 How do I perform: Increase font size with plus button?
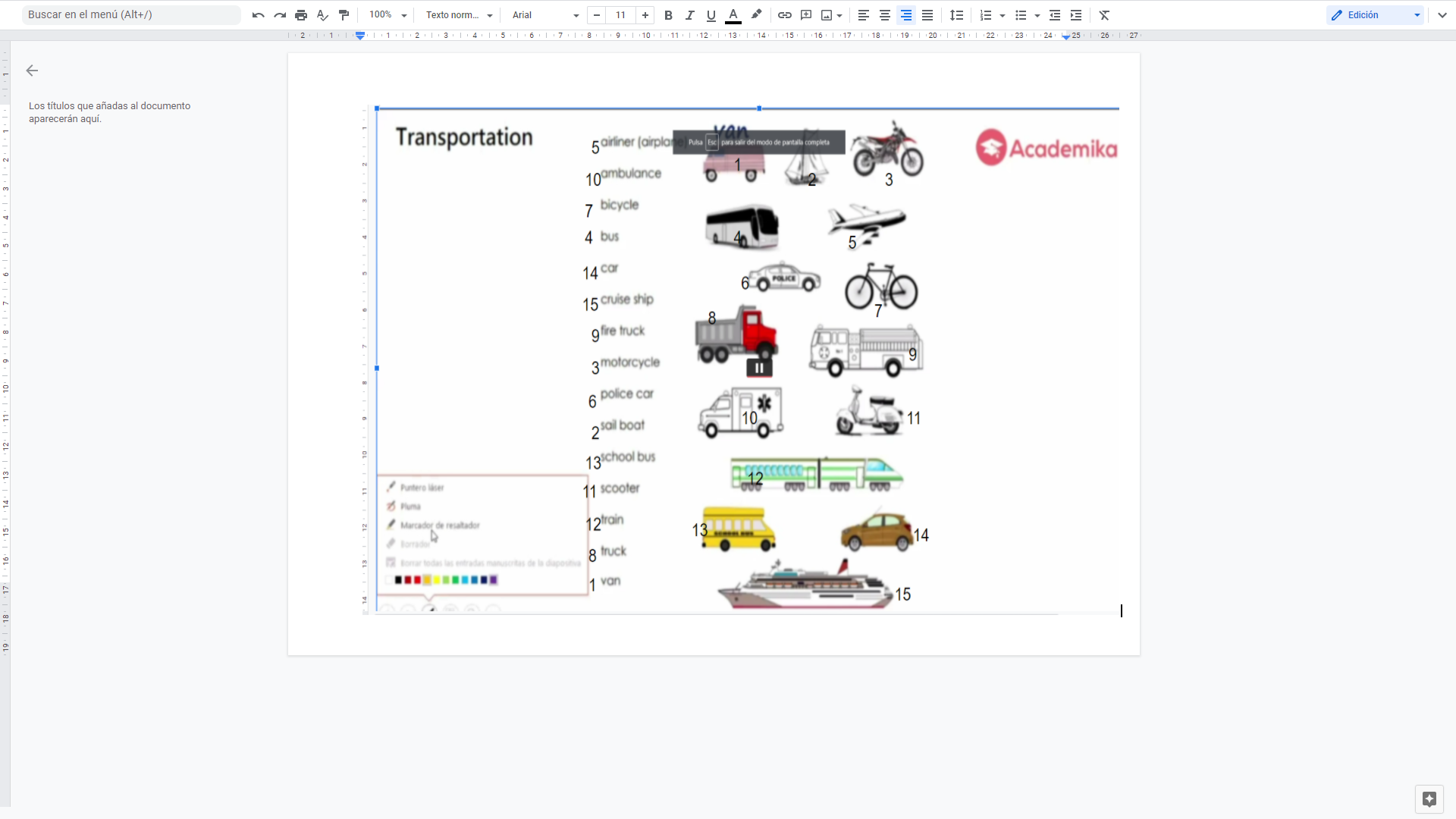point(645,15)
